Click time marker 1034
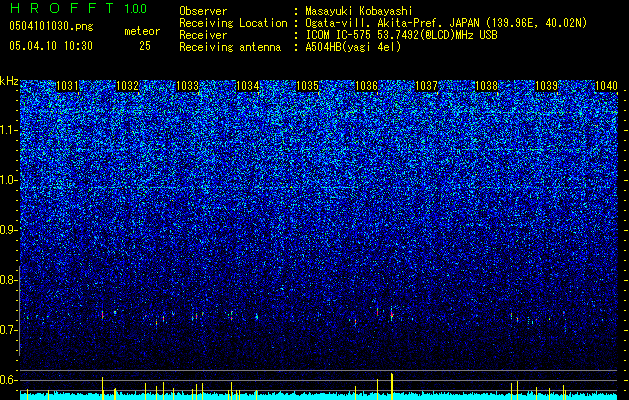 (x=248, y=86)
